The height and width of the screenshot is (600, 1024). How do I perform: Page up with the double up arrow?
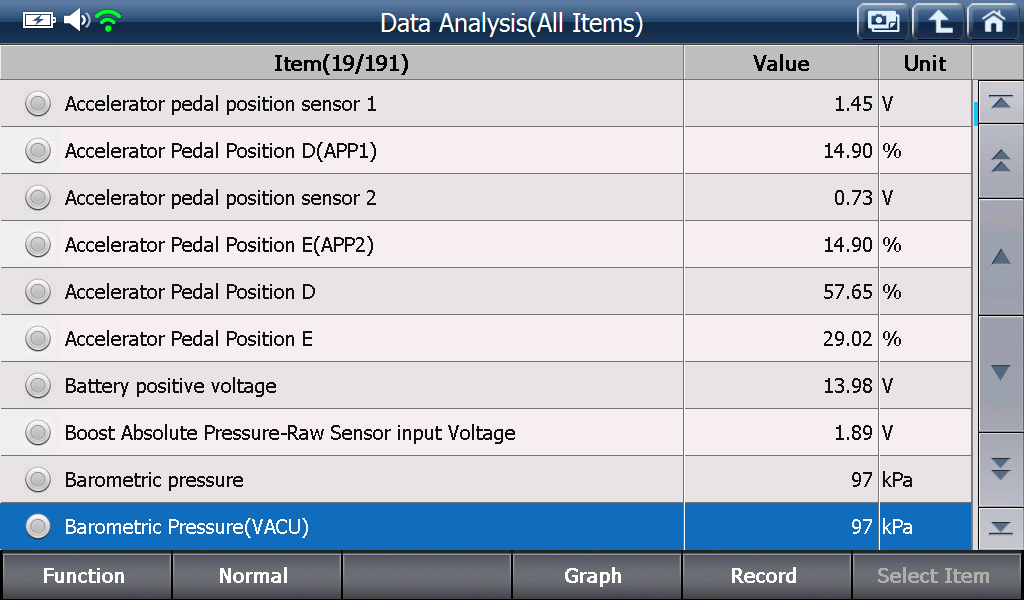[1000, 161]
